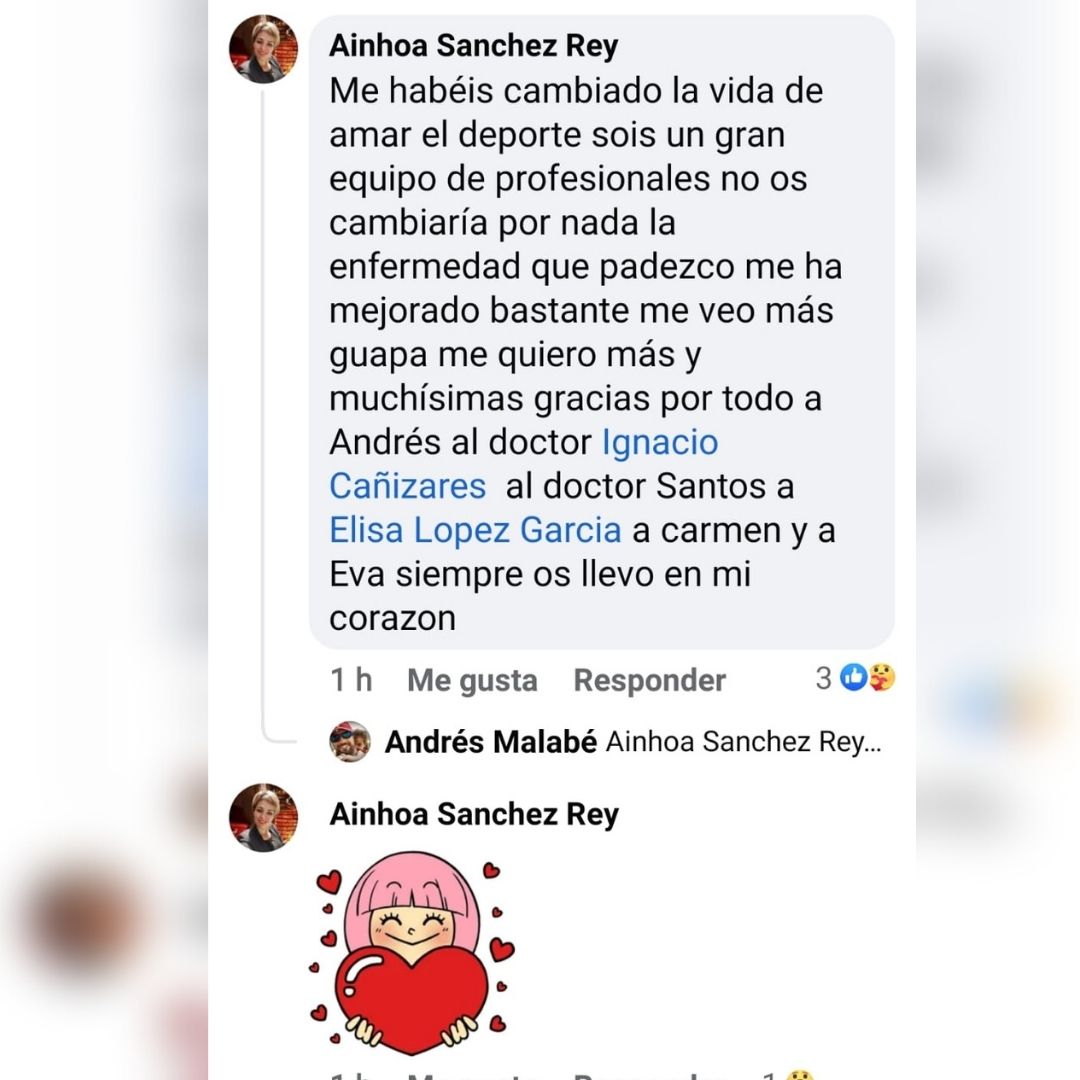Click 'Responder' under the first comment
Screen dimensions: 1080x1080
coord(650,681)
